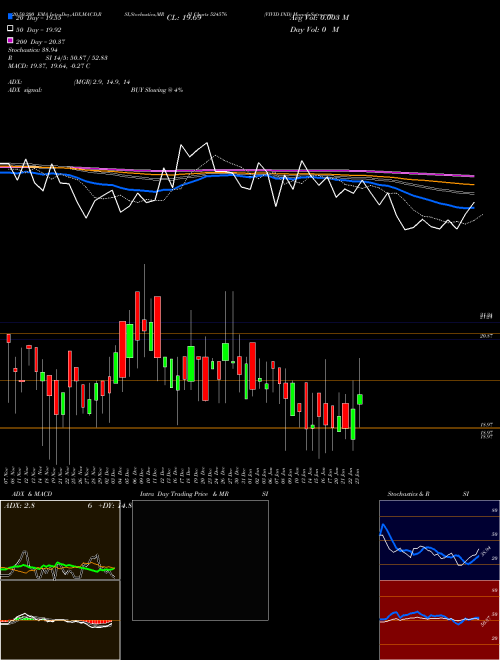The width and height of the screenshot is (500, 660).
Task: Click the 'Stochastics & R' panel title
Action: pos(409,494)
